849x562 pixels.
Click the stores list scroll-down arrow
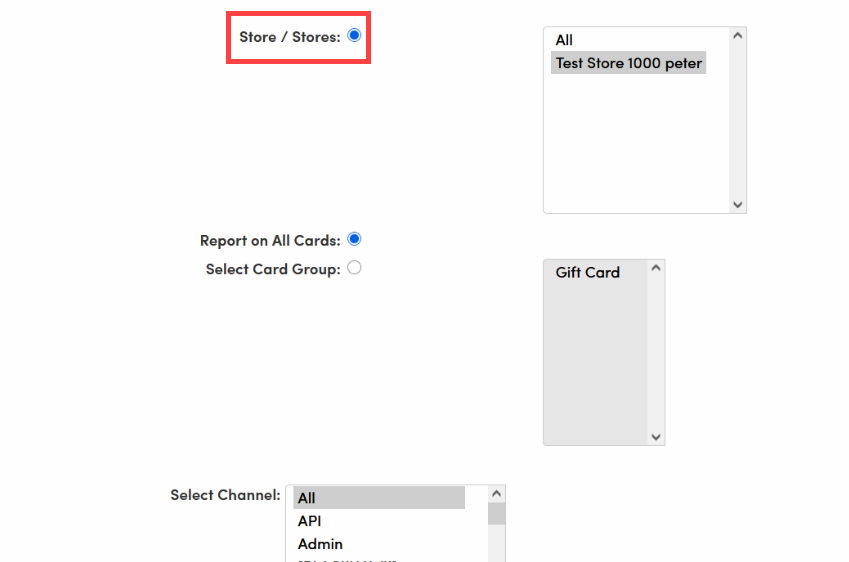tap(738, 204)
